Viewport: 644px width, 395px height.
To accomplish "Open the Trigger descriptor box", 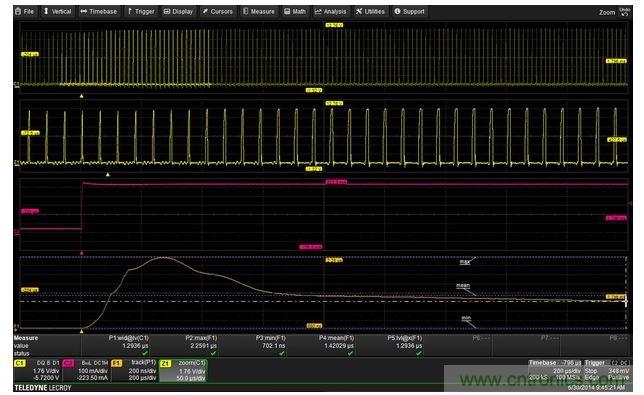I will (x=607, y=371).
